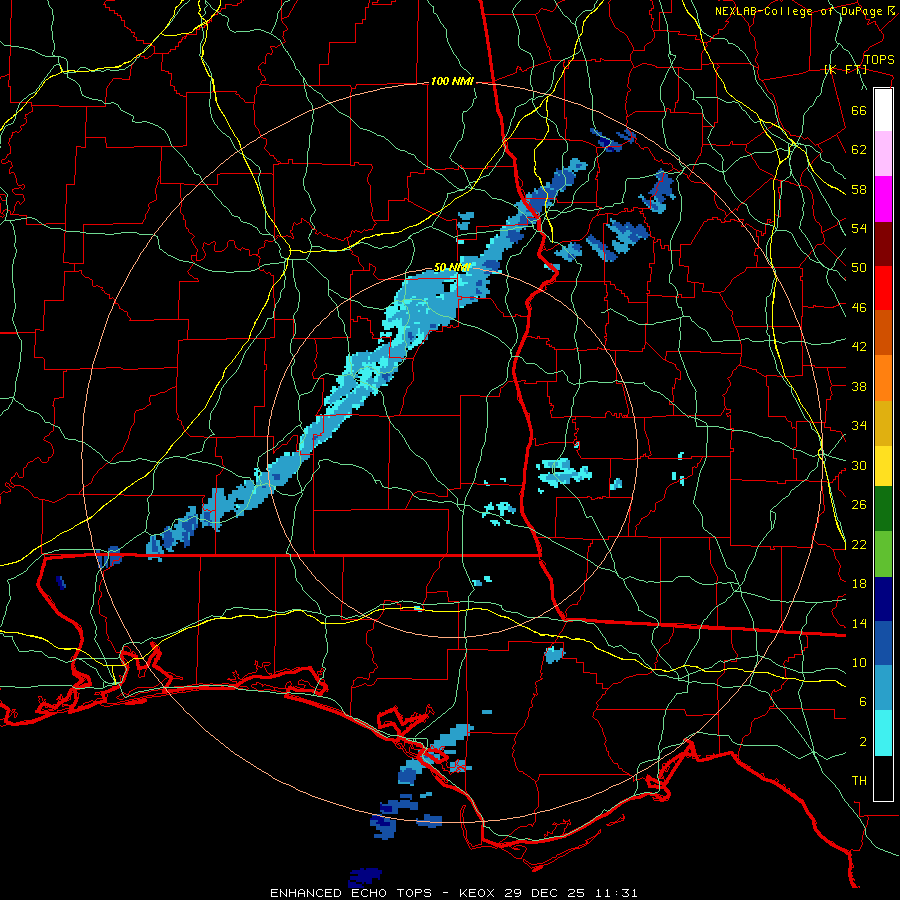Click the "50 NMI" range ring label

click(452, 267)
